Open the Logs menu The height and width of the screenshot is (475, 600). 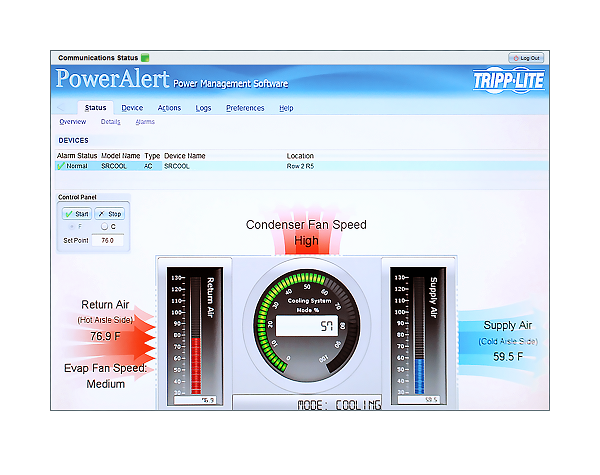tap(203, 107)
